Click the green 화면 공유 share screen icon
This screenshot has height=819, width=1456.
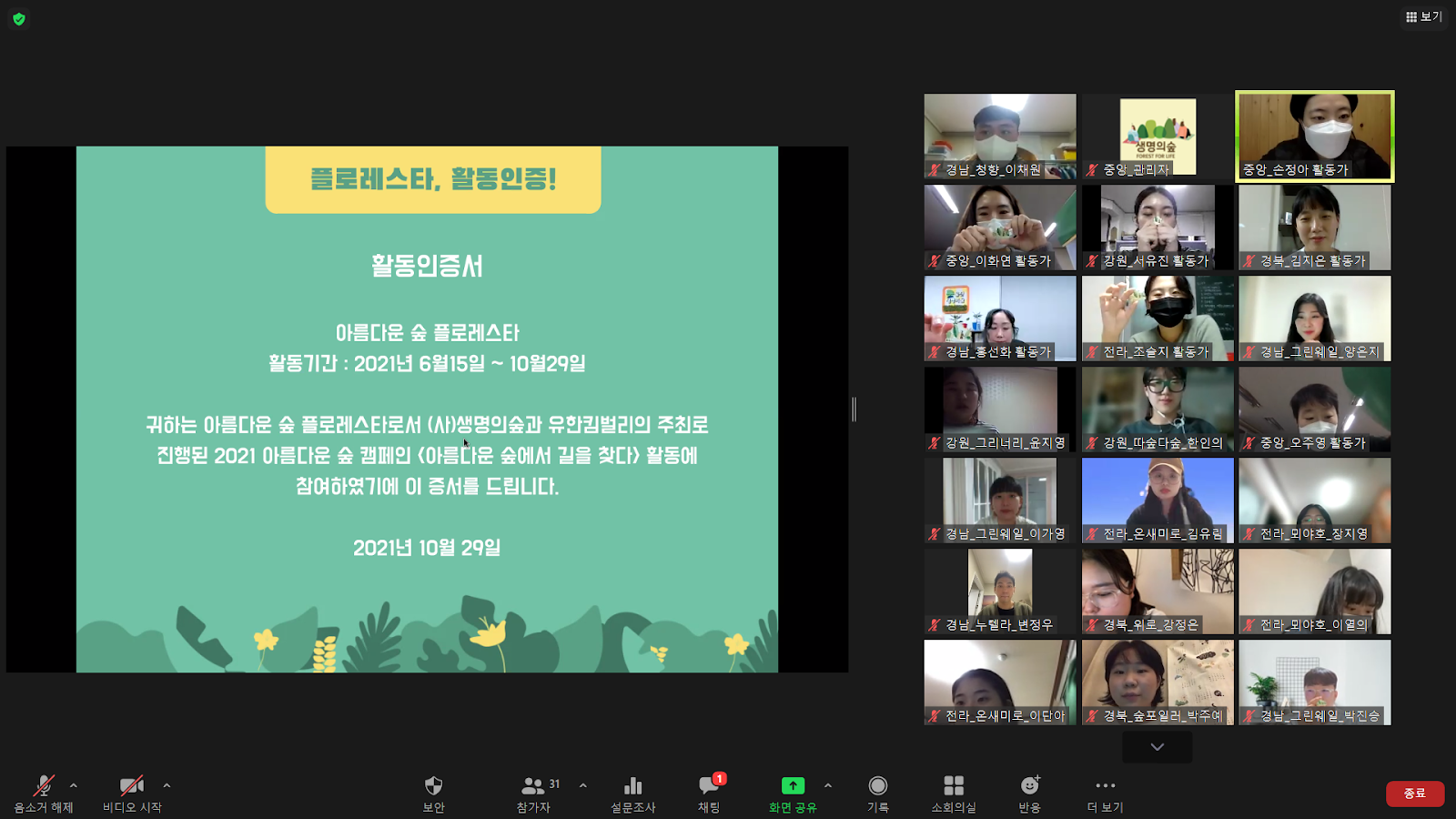pos(793,785)
